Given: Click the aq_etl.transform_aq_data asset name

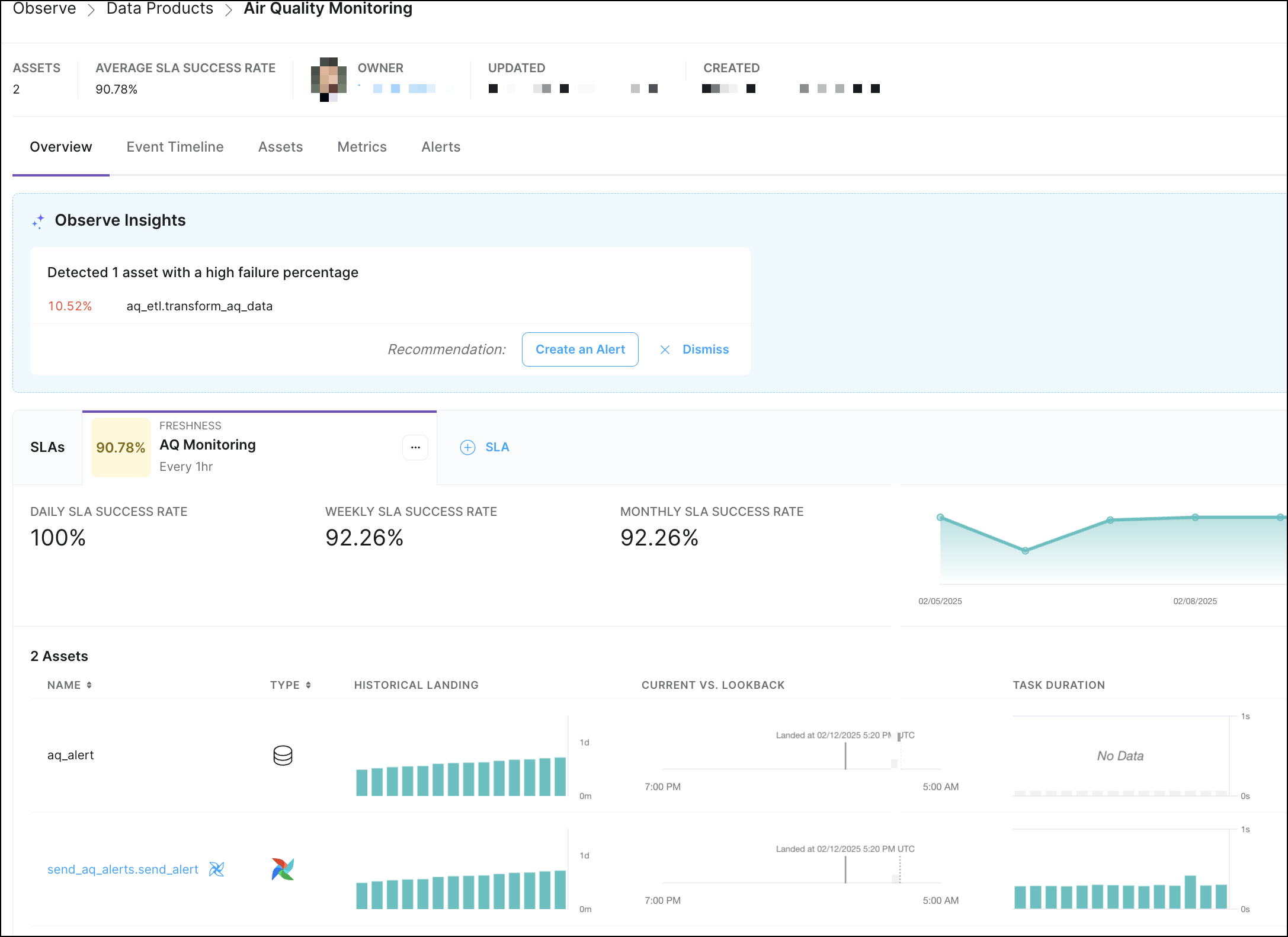Looking at the screenshot, I should tap(199, 306).
